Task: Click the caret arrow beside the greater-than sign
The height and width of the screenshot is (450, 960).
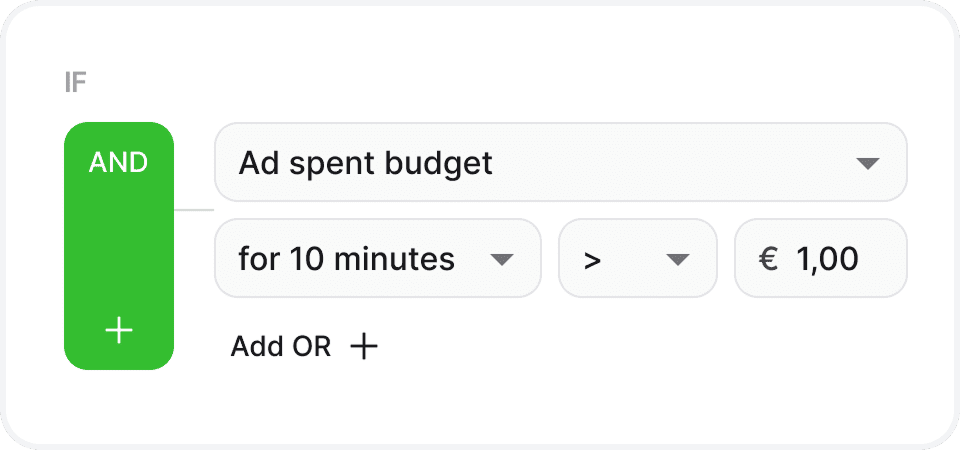Action: [678, 260]
